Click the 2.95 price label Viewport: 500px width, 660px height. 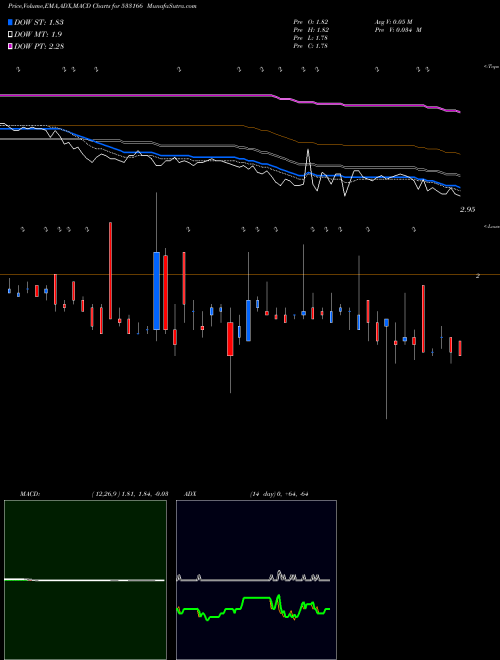tap(467, 210)
